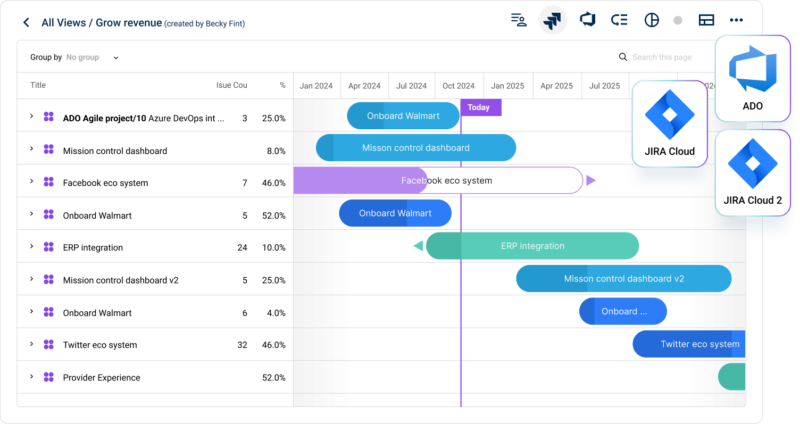The height and width of the screenshot is (424, 800).
Task: Click purple icon beside Mission control dashboard v2
Action: tap(48, 279)
